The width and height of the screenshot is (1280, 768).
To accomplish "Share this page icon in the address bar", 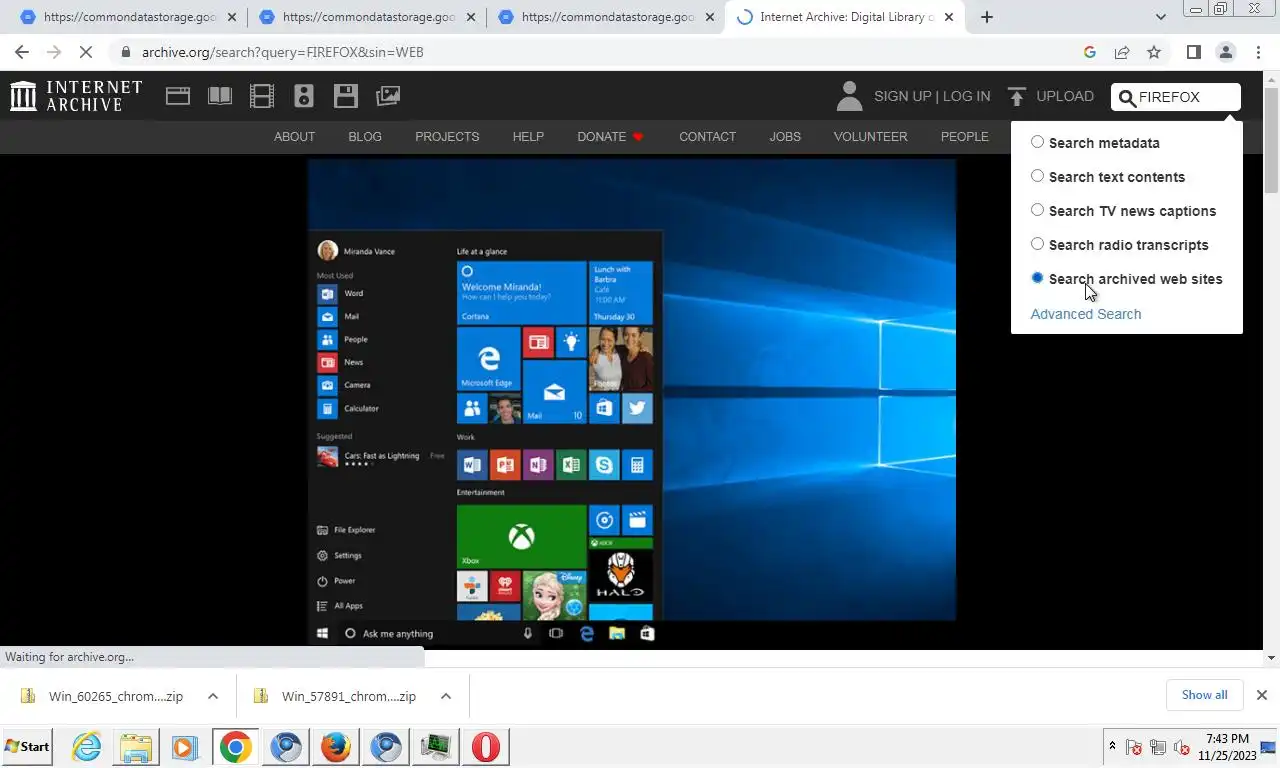I will click(x=1122, y=52).
